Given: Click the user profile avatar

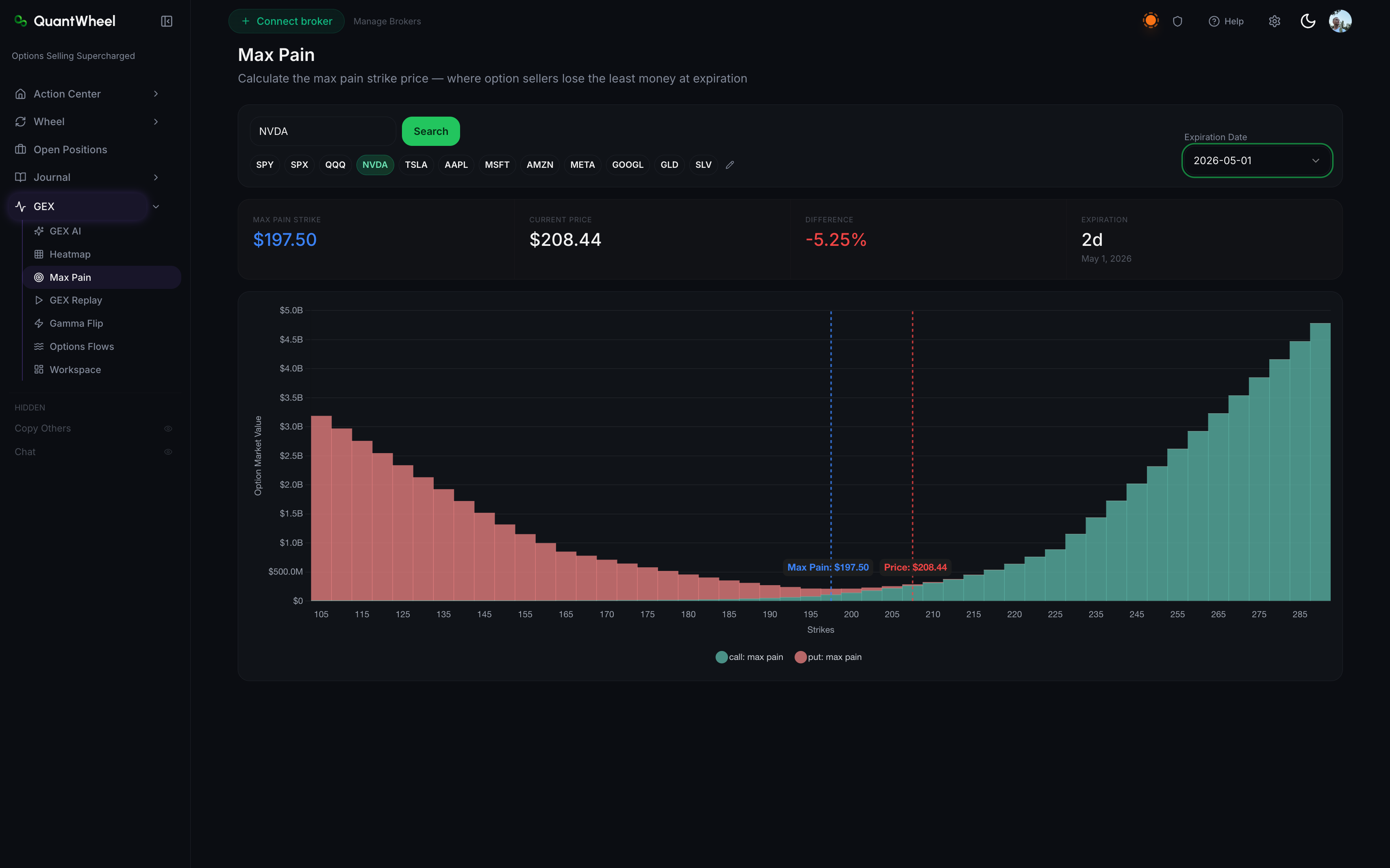Looking at the screenshot, I should click(1340, 21).
